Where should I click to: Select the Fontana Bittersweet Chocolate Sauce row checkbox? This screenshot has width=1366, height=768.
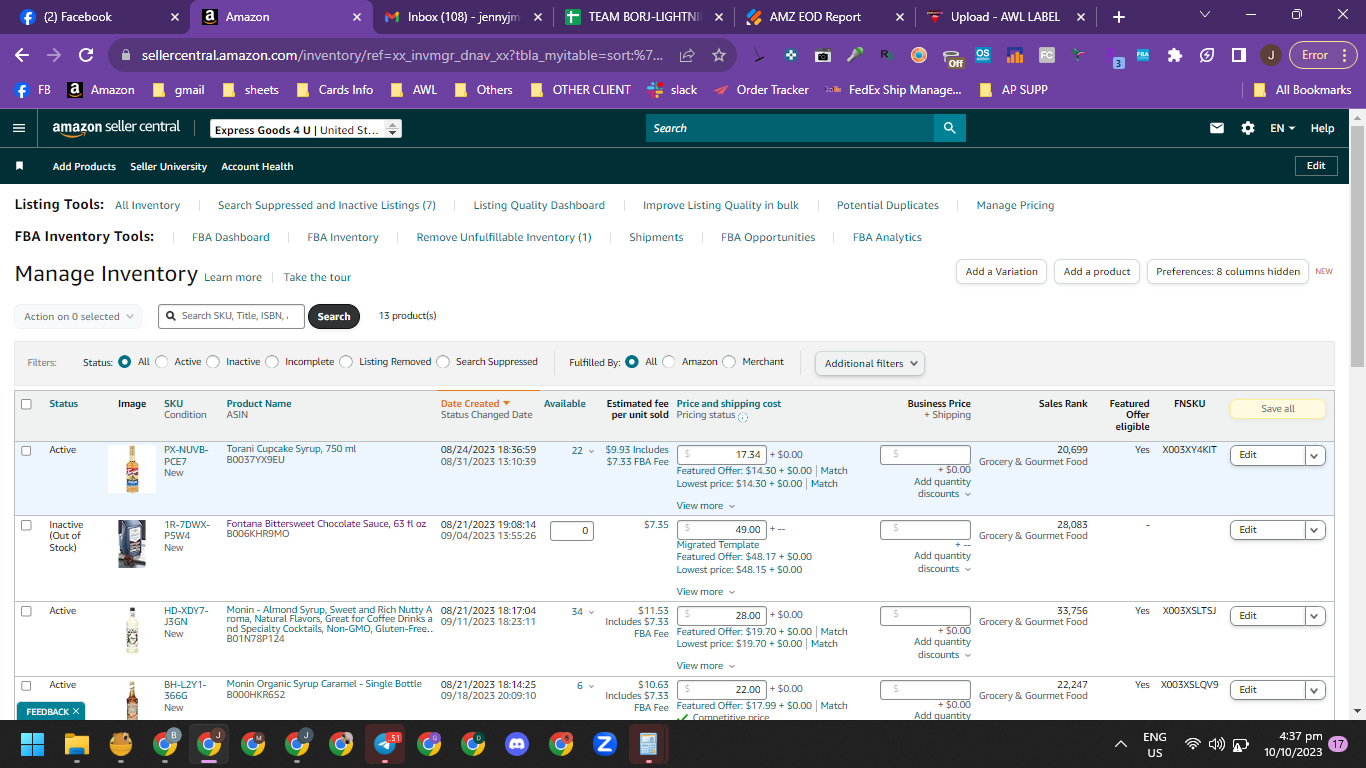click(x=26, y=525)
